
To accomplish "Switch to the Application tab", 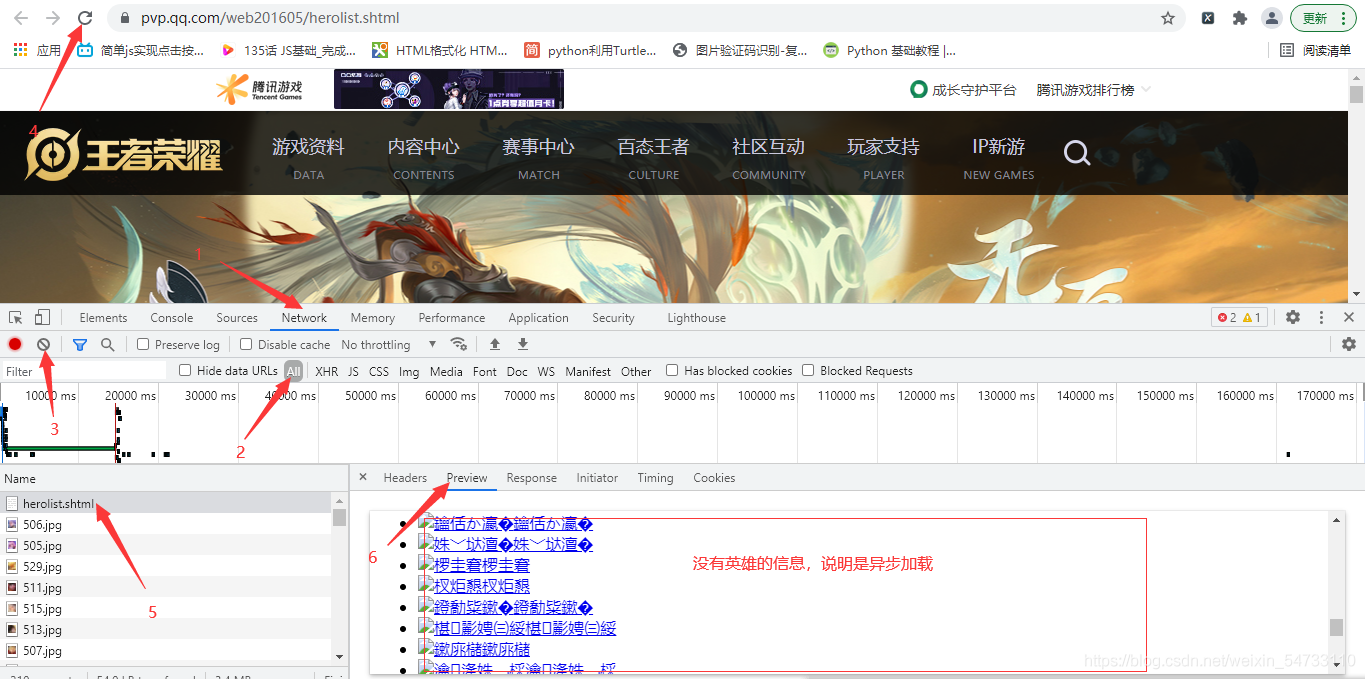I will pyautogui.click(x=538, y=318).
